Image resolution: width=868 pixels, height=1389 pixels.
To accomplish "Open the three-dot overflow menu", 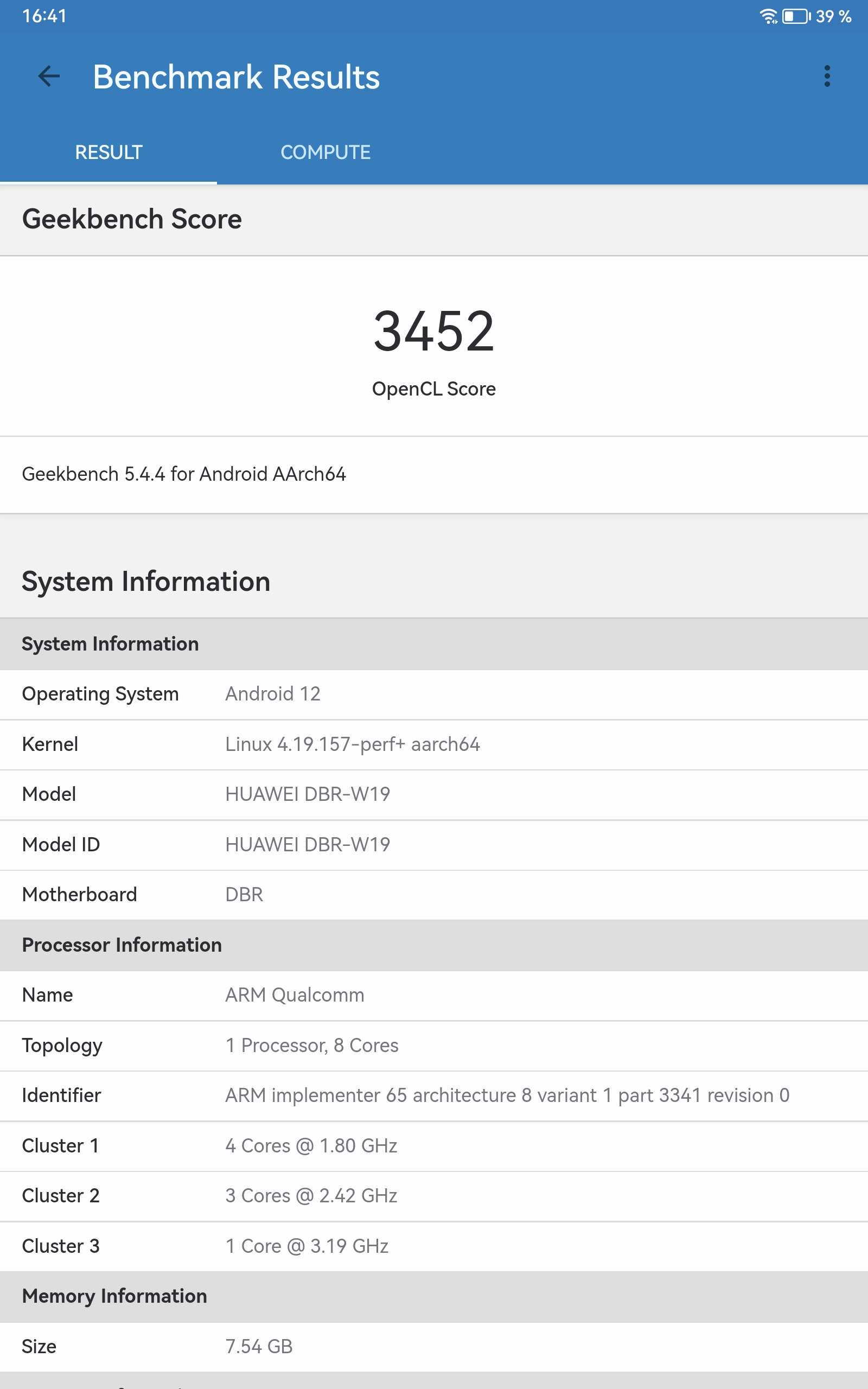I will (827, 77).
